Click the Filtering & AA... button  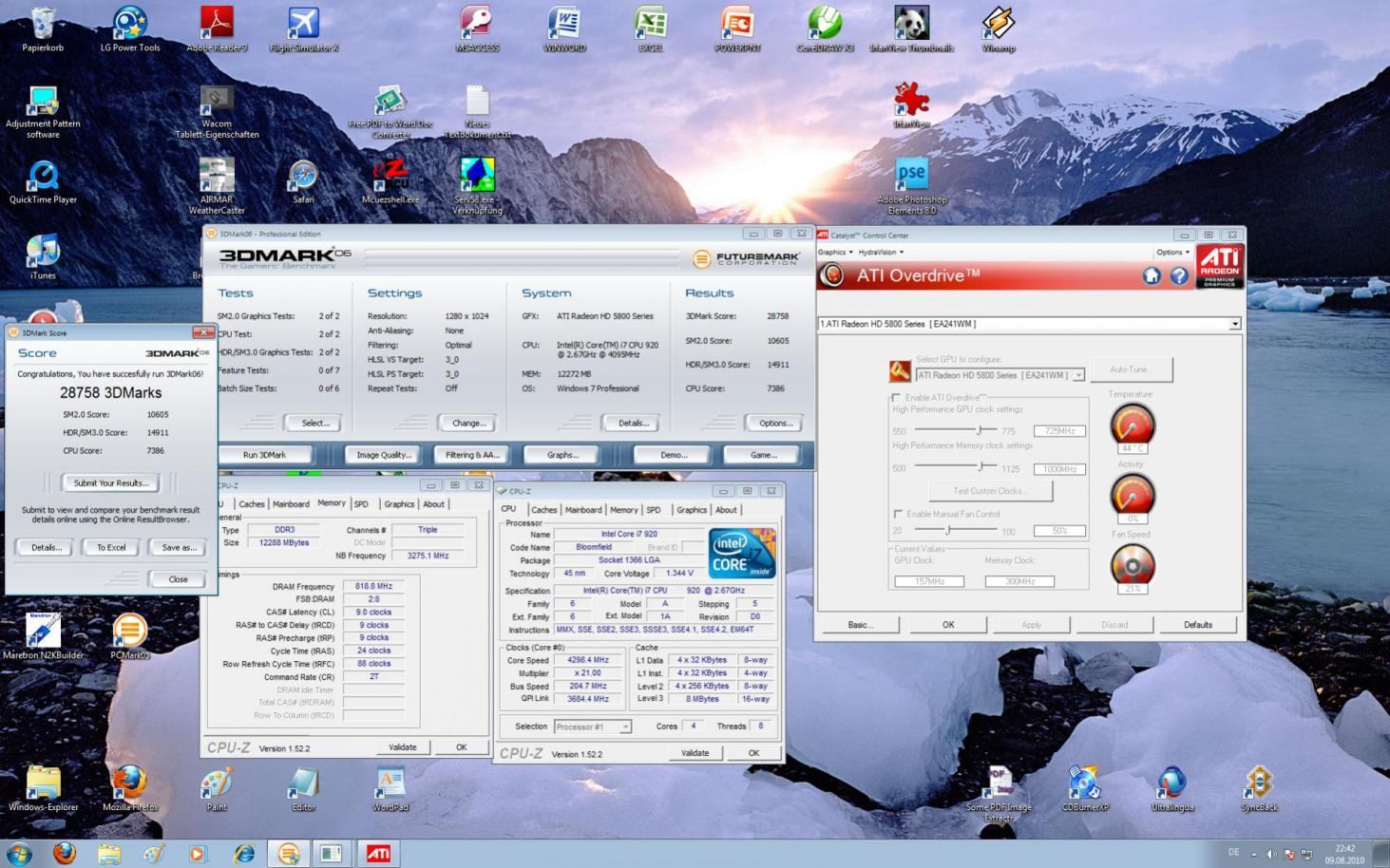point(472,455)
